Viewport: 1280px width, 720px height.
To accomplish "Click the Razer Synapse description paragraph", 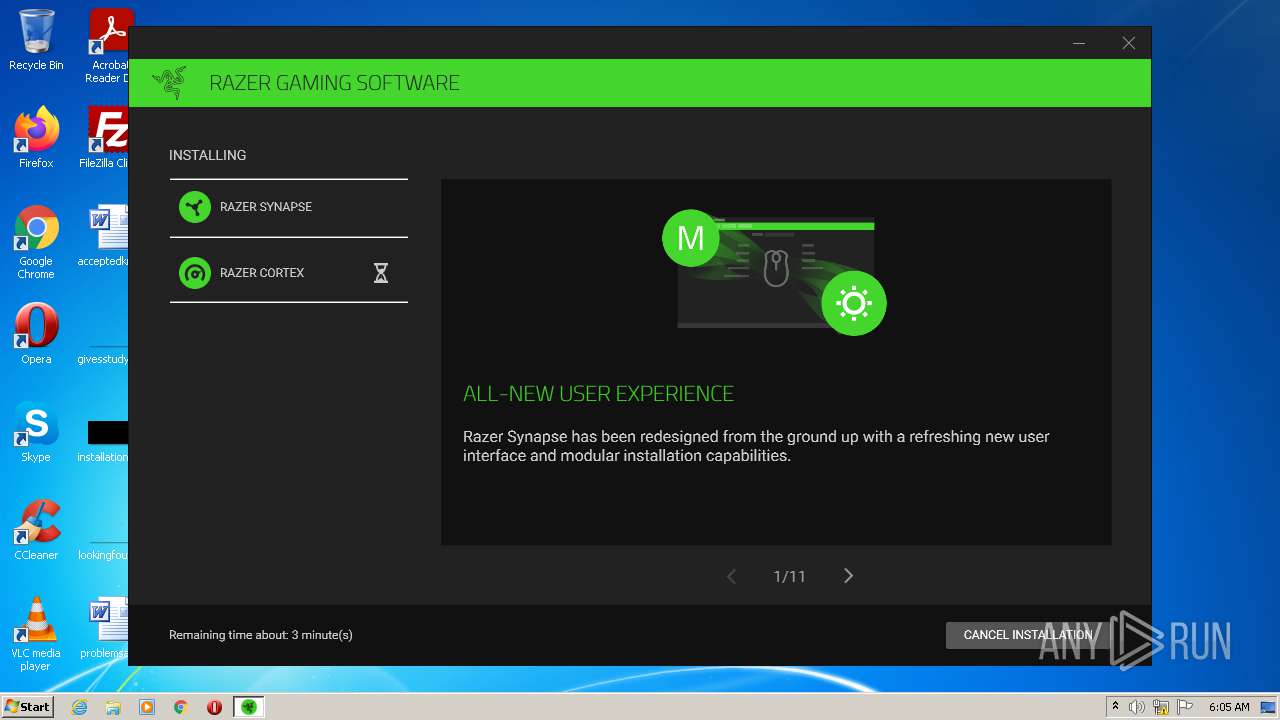I will tap(756, 446).
